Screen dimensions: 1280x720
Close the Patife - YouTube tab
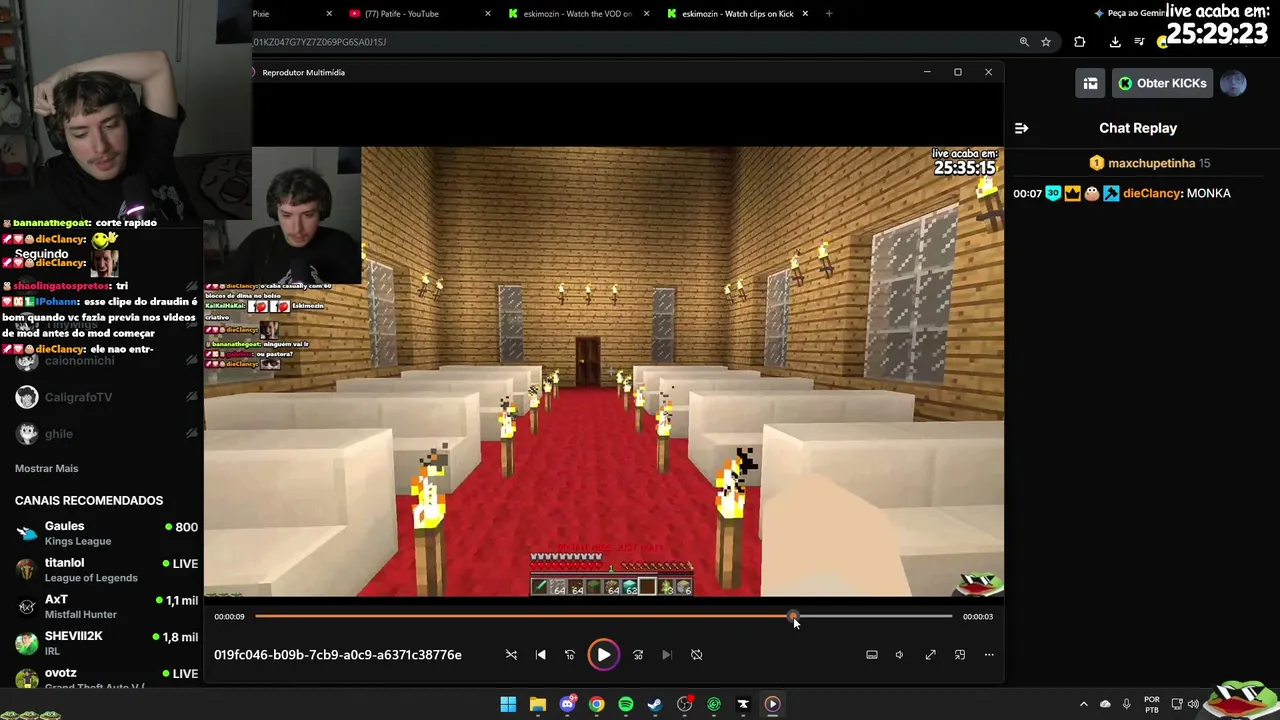pyautogui.click(x=488, y=14)
